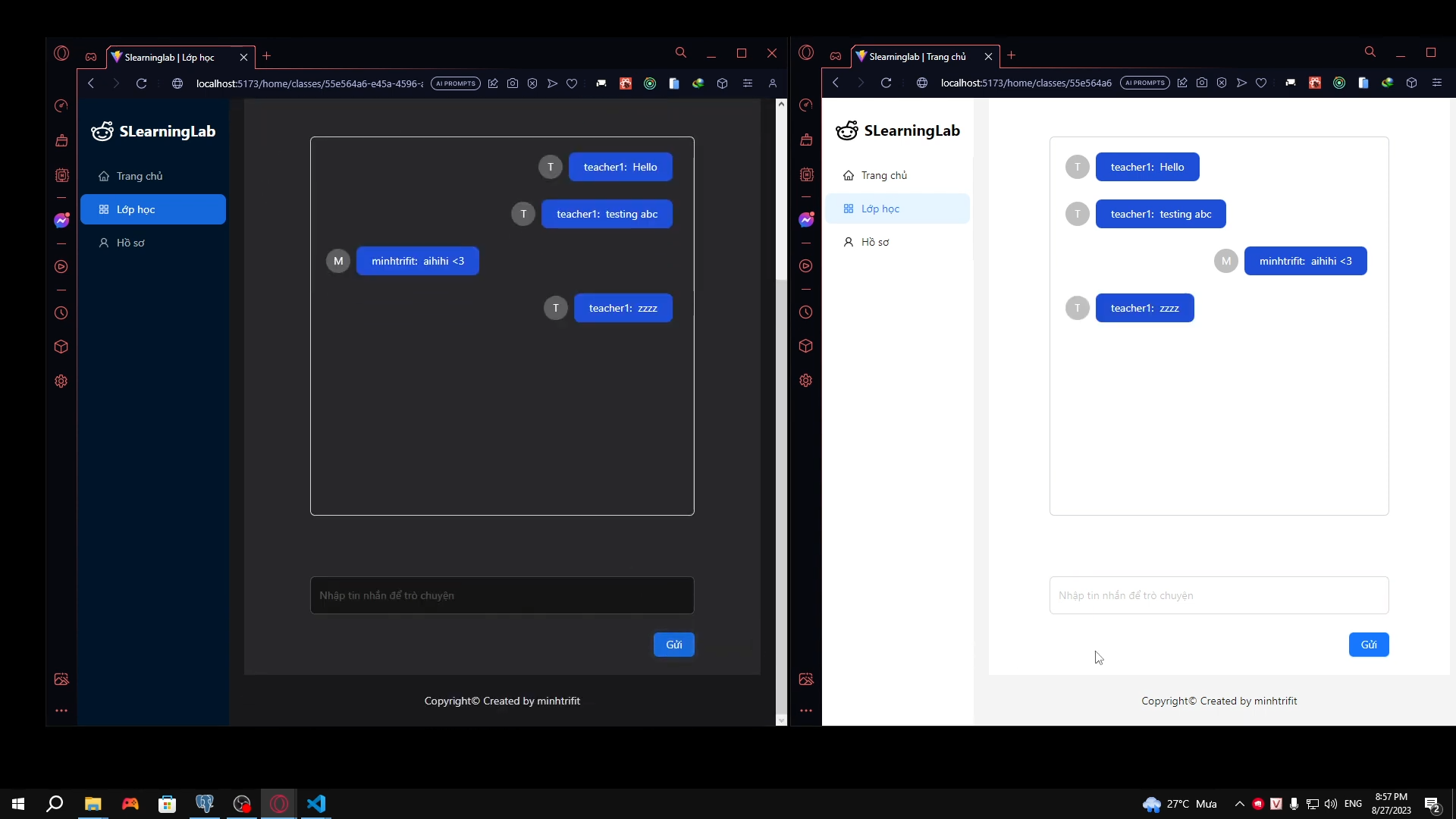Expand hidden system tray icons chevron
1456x819 pixels.
point(1239,804)
